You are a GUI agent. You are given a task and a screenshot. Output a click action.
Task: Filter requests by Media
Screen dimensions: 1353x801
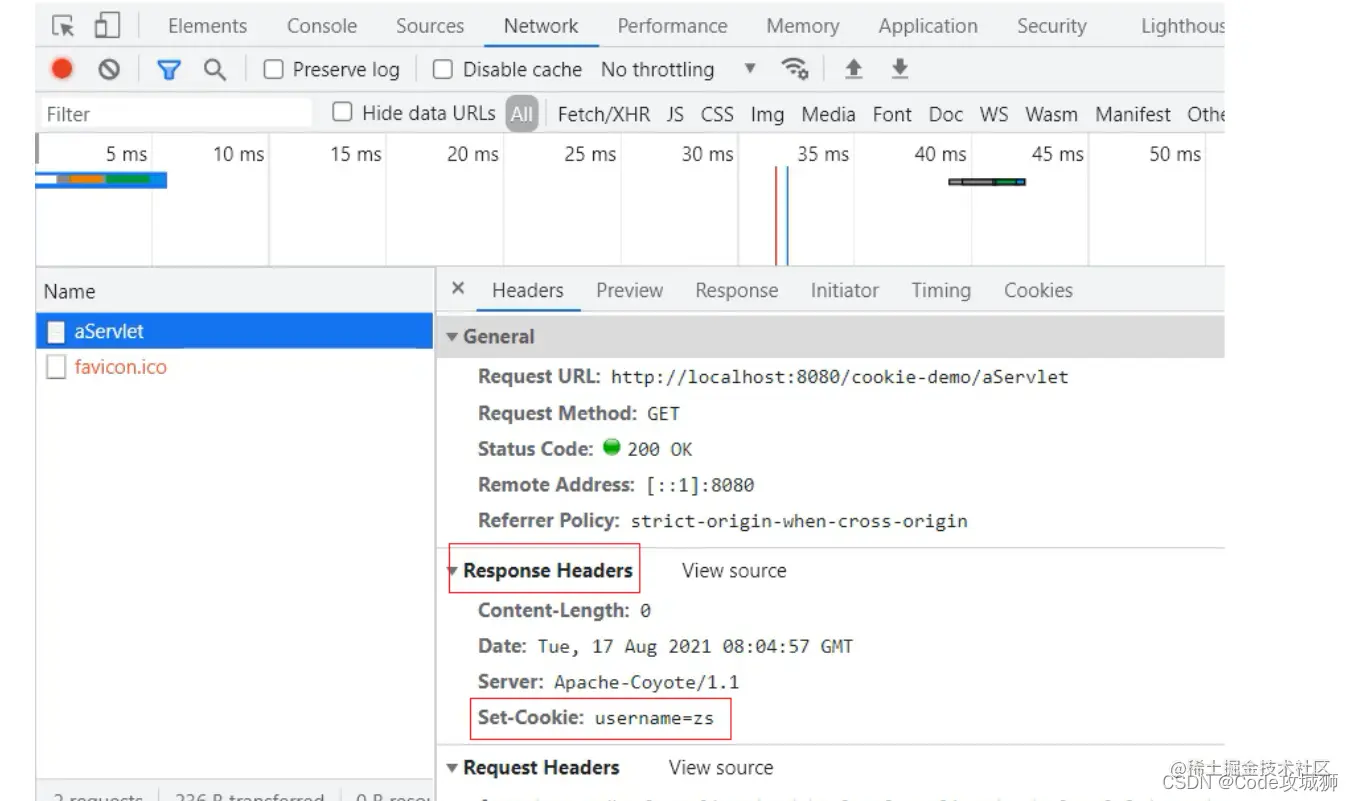click(x=828, y=114)
